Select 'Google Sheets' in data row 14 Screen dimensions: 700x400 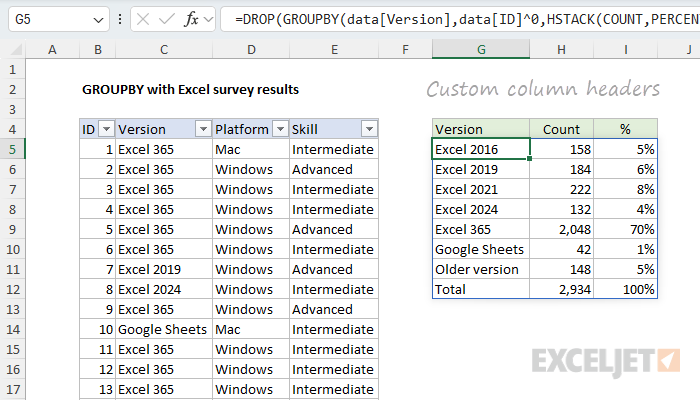click(164, 329)
